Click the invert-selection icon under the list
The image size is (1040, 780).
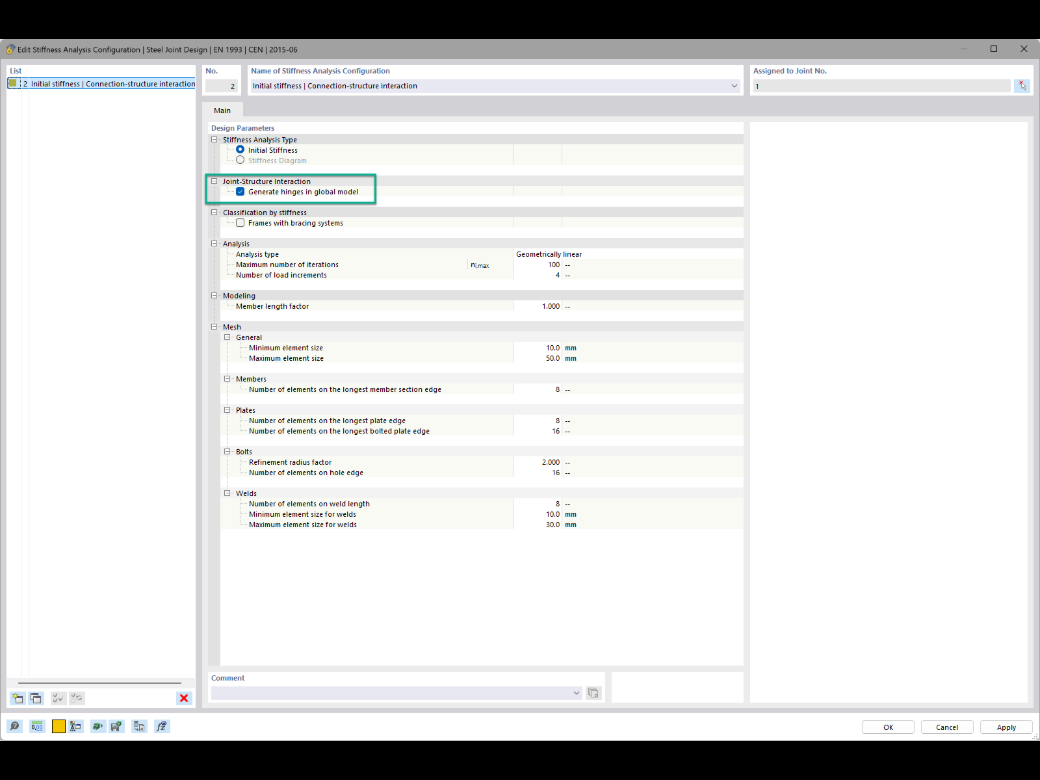(x=77, y=698)
